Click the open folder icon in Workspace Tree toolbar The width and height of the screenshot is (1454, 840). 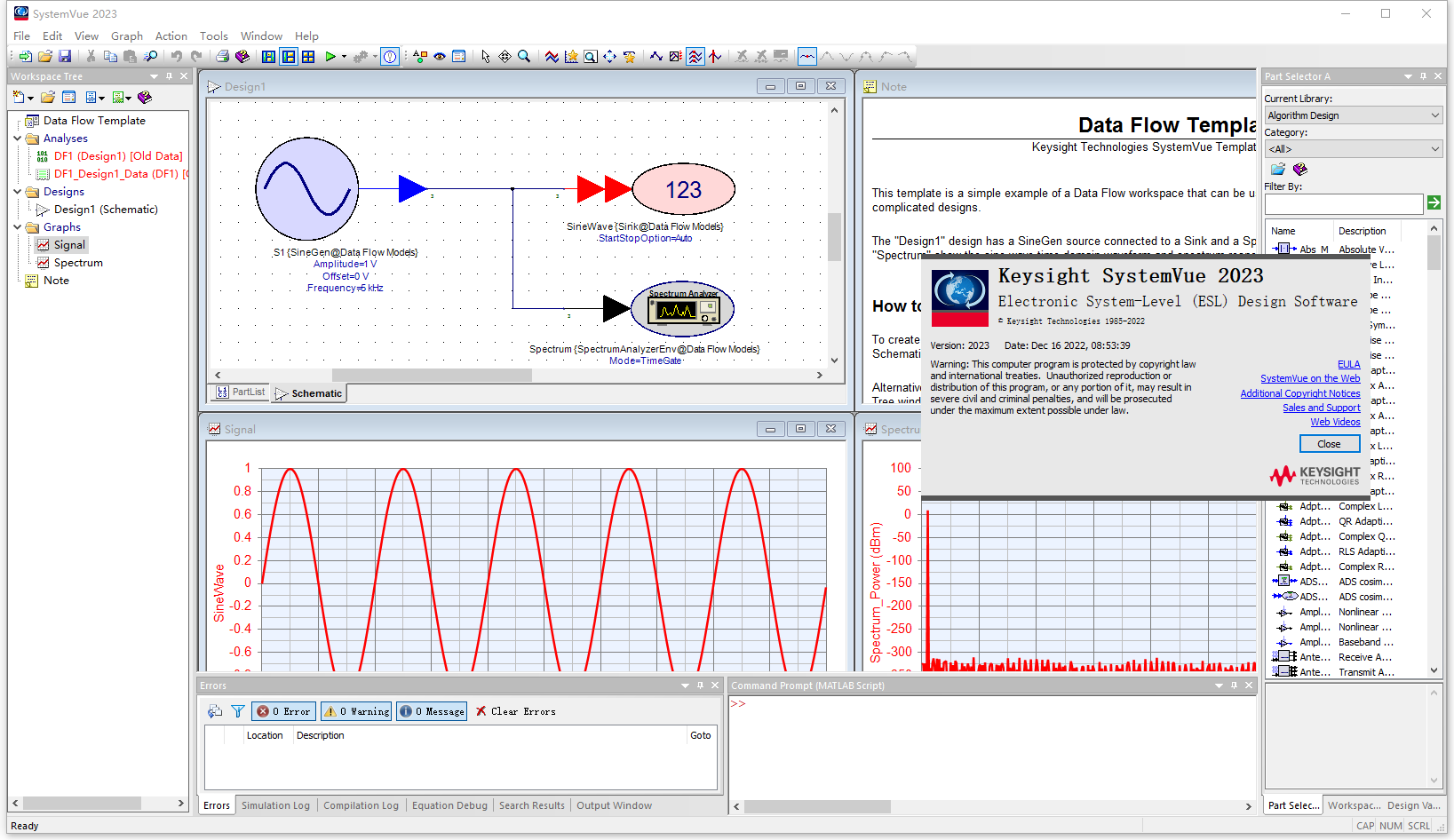[47, 97]
